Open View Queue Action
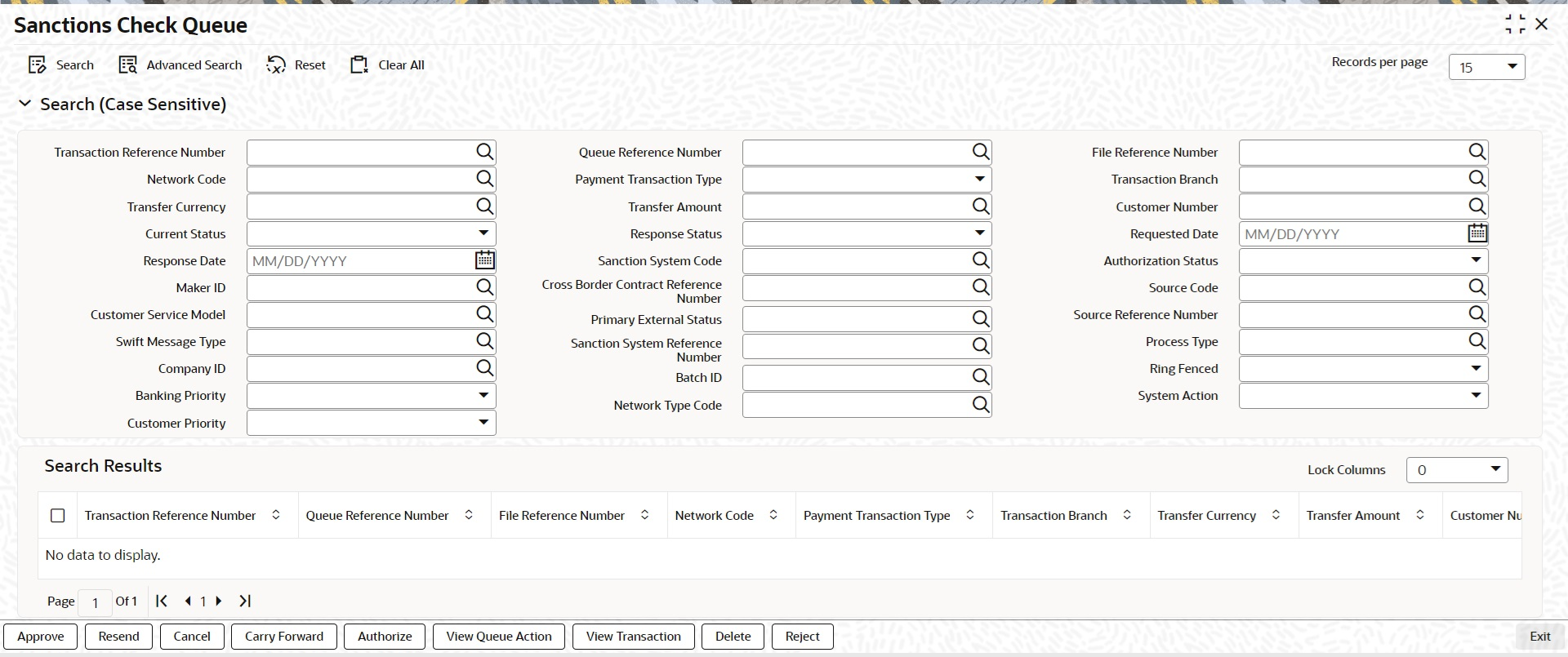 tap(499, 637)
